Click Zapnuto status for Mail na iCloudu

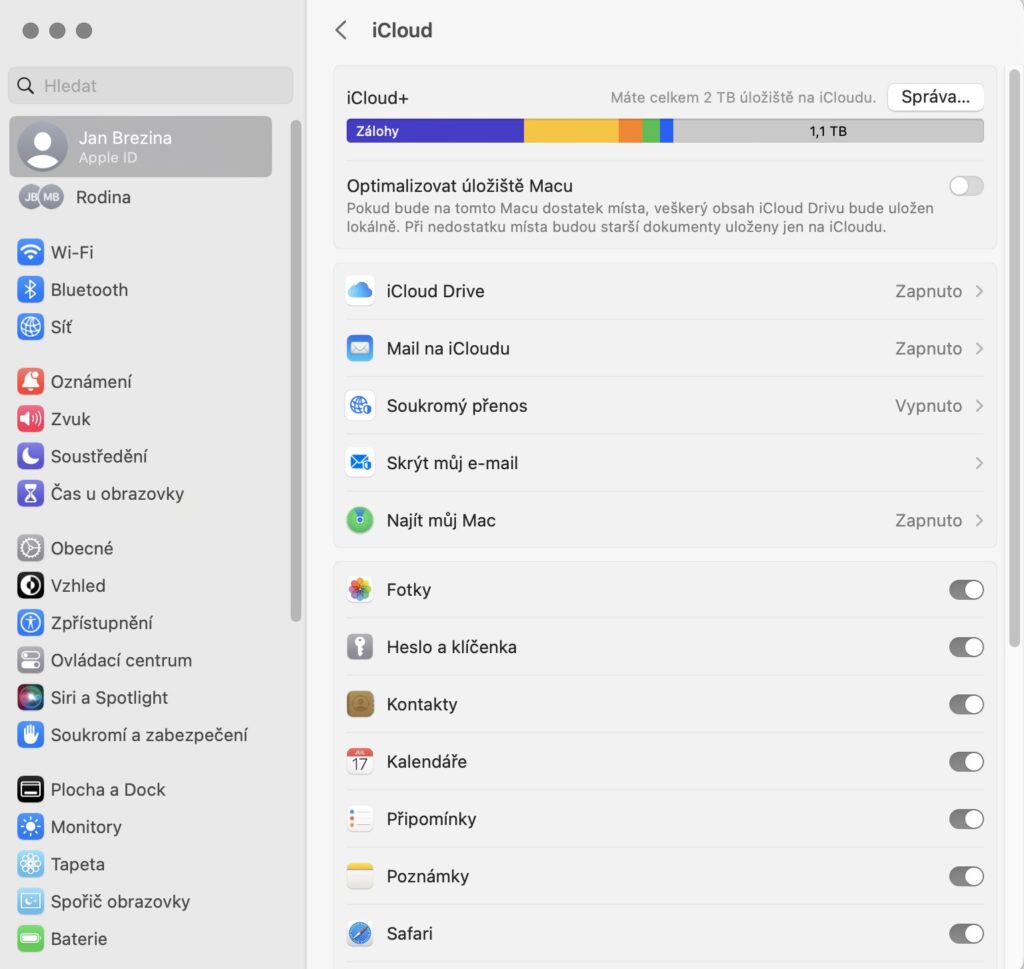[x=928, y=349]
